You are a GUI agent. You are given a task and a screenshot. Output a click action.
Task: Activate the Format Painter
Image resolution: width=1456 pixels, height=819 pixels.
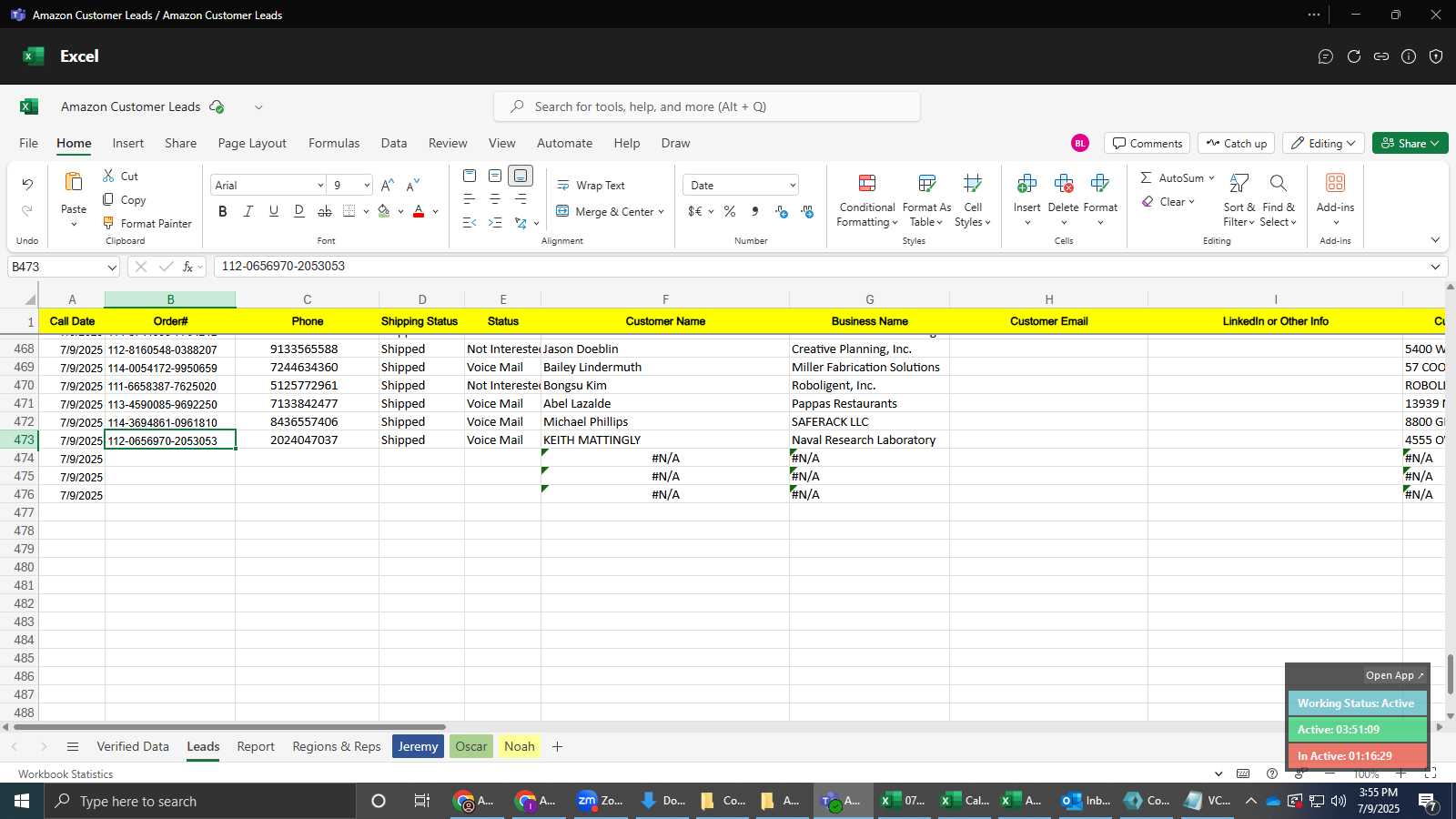147,224
